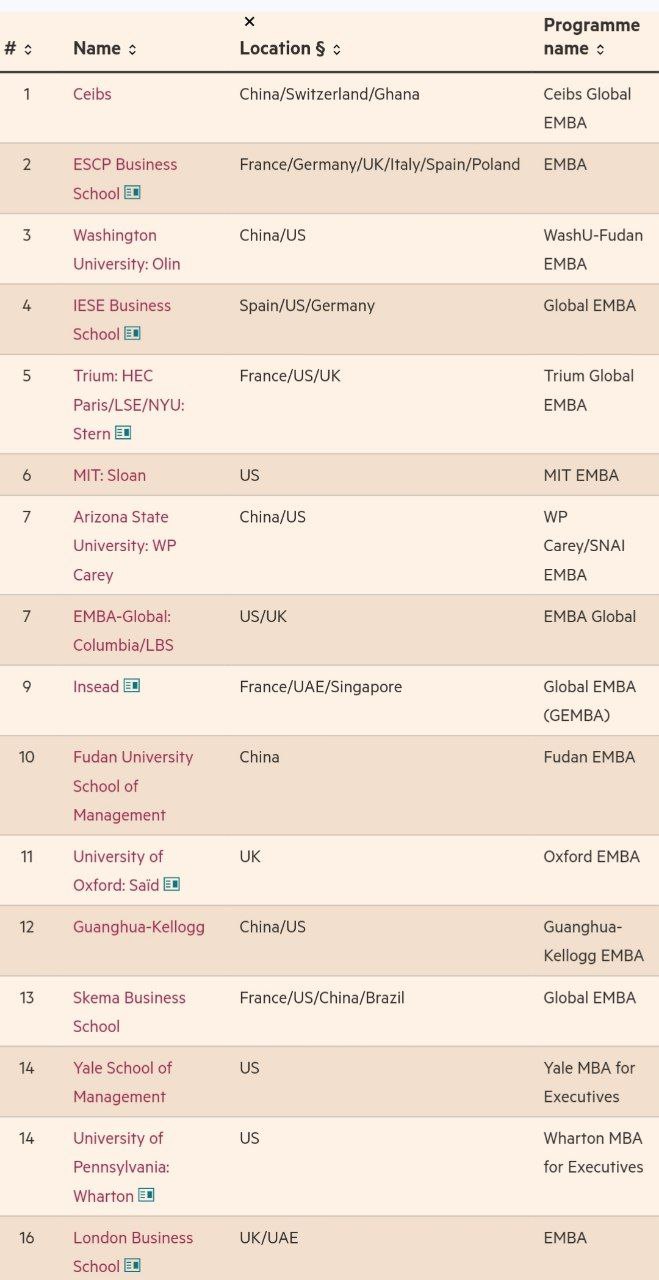This screenshot has width=659, height=1280.
Task: Click the profile icon next to Oxford Saïd
Action: click(172, 884)
